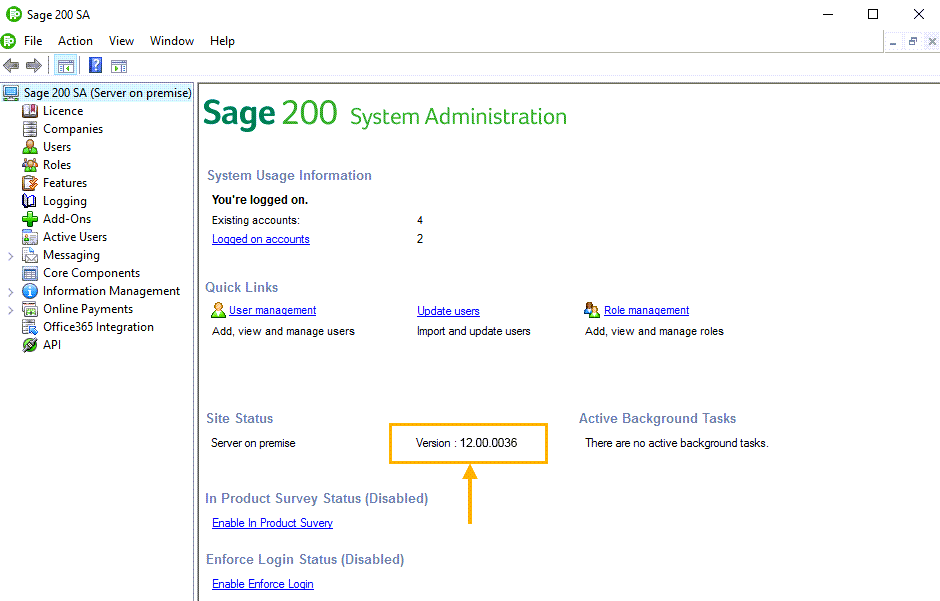Select the Active Users tree item
Image resolution: width=940 pixels, height=601 pixels.
[75, 237]
